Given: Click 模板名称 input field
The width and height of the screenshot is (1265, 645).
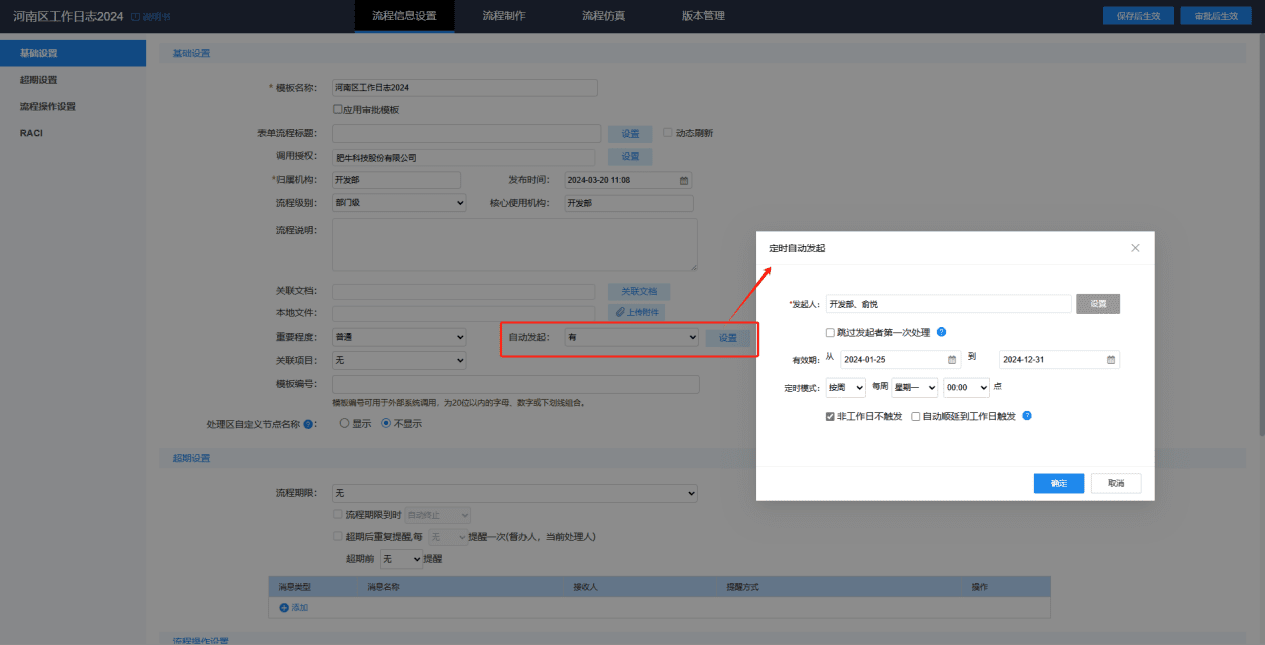Looking at the screenshot, I should [464, 88].
